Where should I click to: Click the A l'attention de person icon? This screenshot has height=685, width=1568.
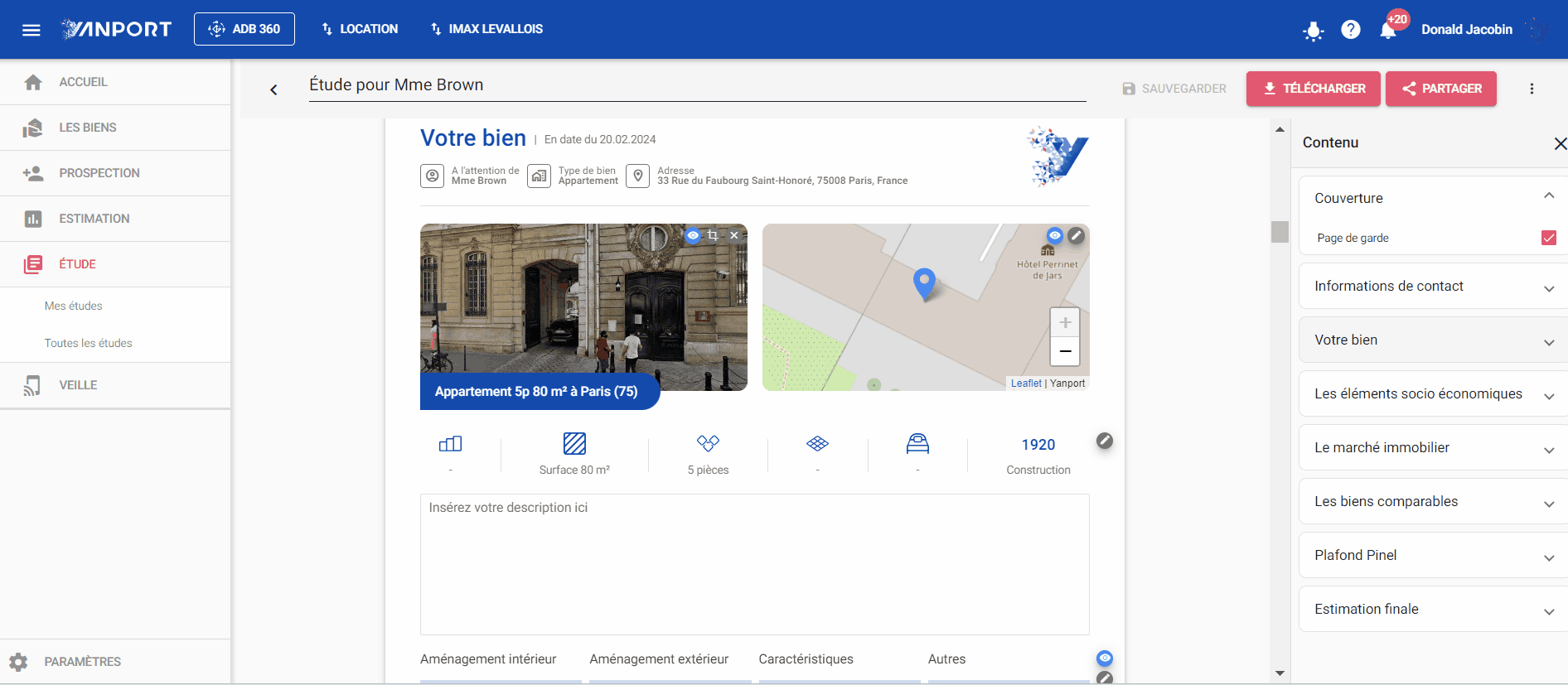pyautogui.click(x=432, y=176)
